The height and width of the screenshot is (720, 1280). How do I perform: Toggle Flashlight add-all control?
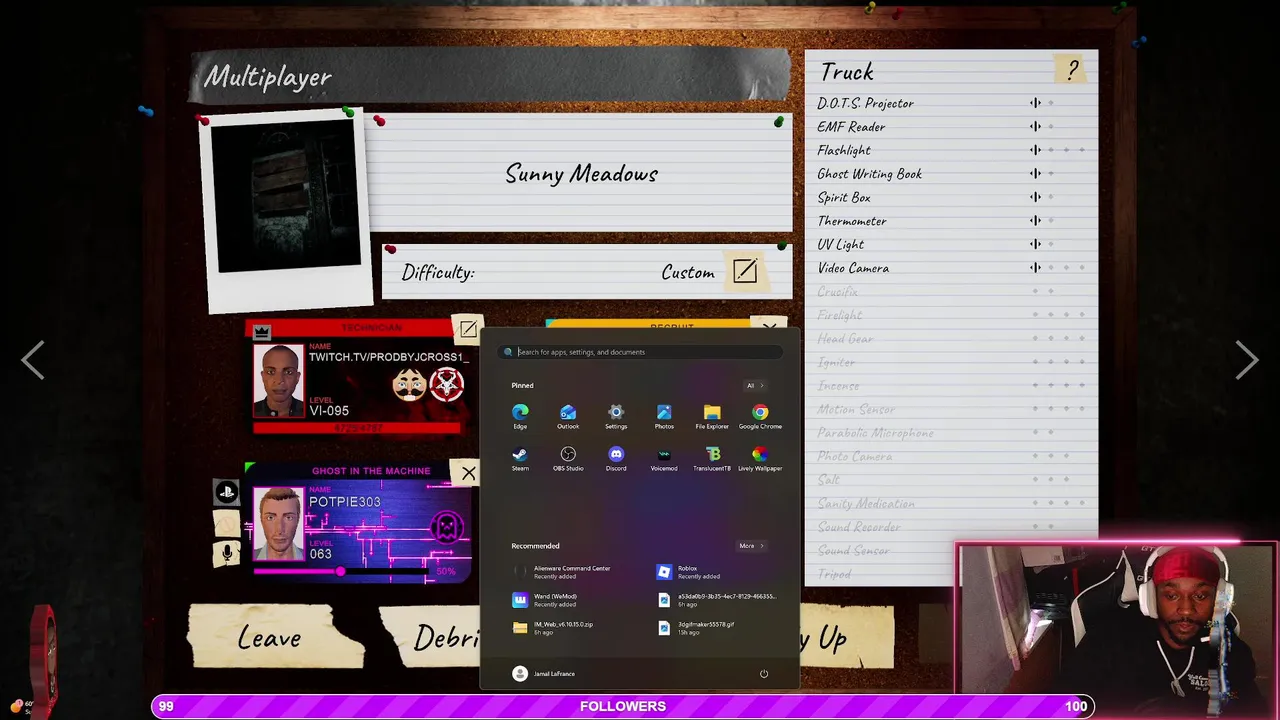pyautogui.click(x=1035, y=150)
